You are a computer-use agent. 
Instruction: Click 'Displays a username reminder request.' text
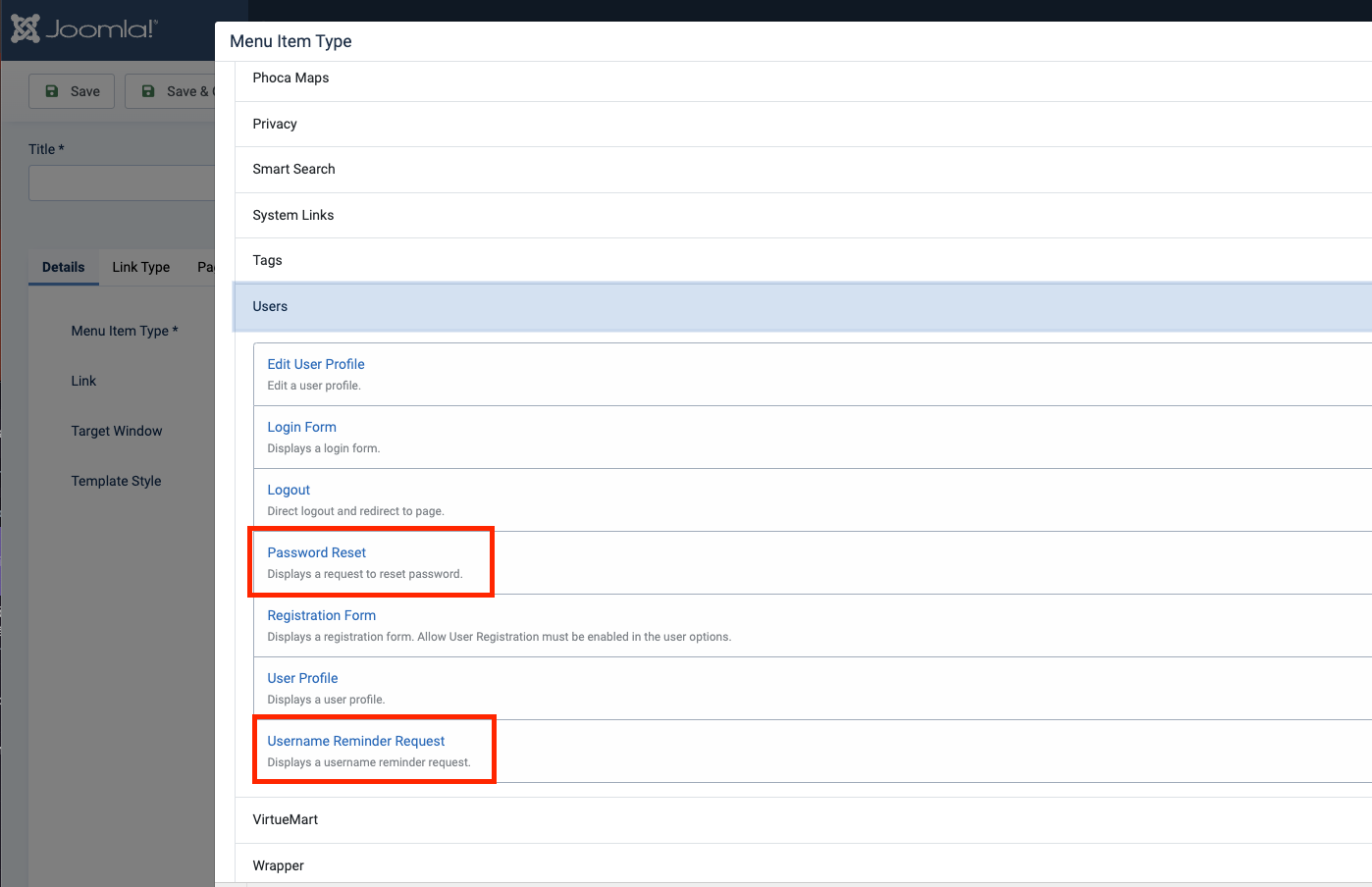point(369,762)
